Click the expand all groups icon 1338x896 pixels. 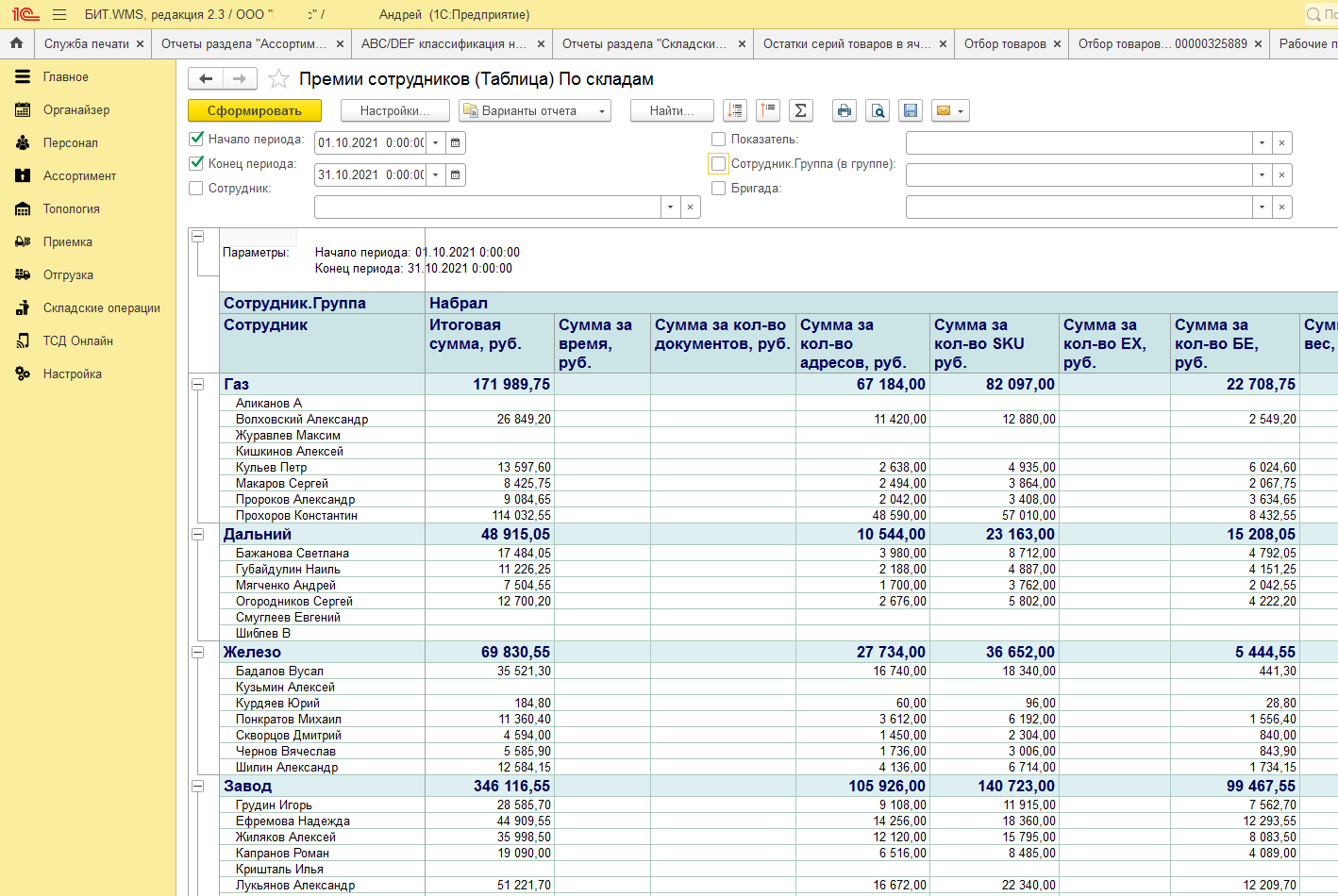click(734, 110)
